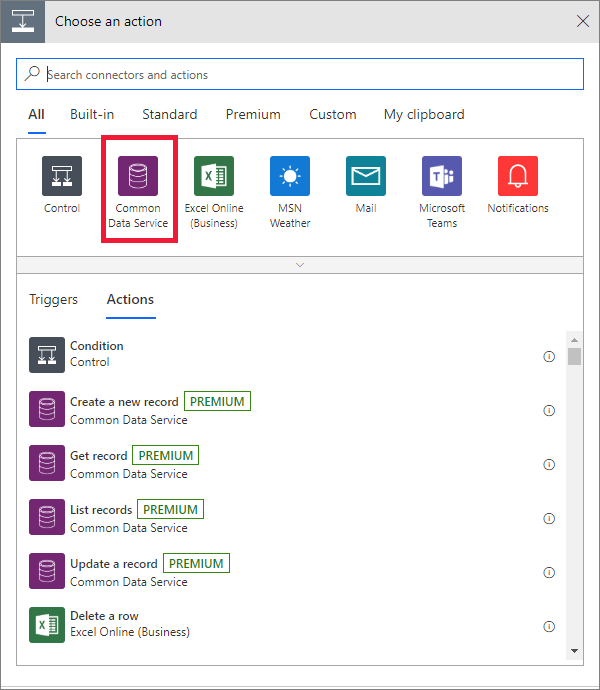Switch to the Triggers tab

tap(53, 300)
